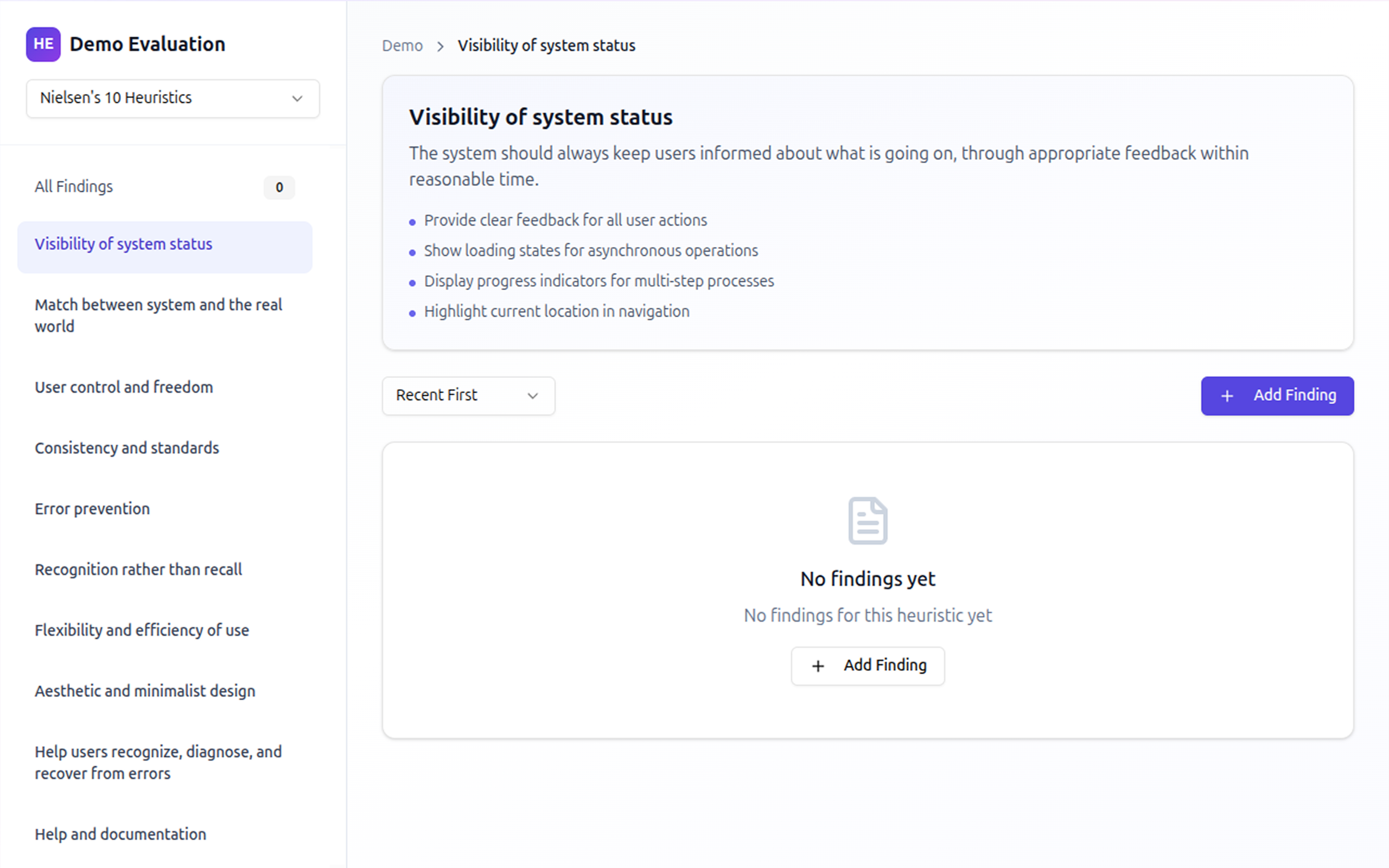1389x868 pixels.
Task: Select Visibility of system status in the sidebar
Action: [x=123, y=244]
